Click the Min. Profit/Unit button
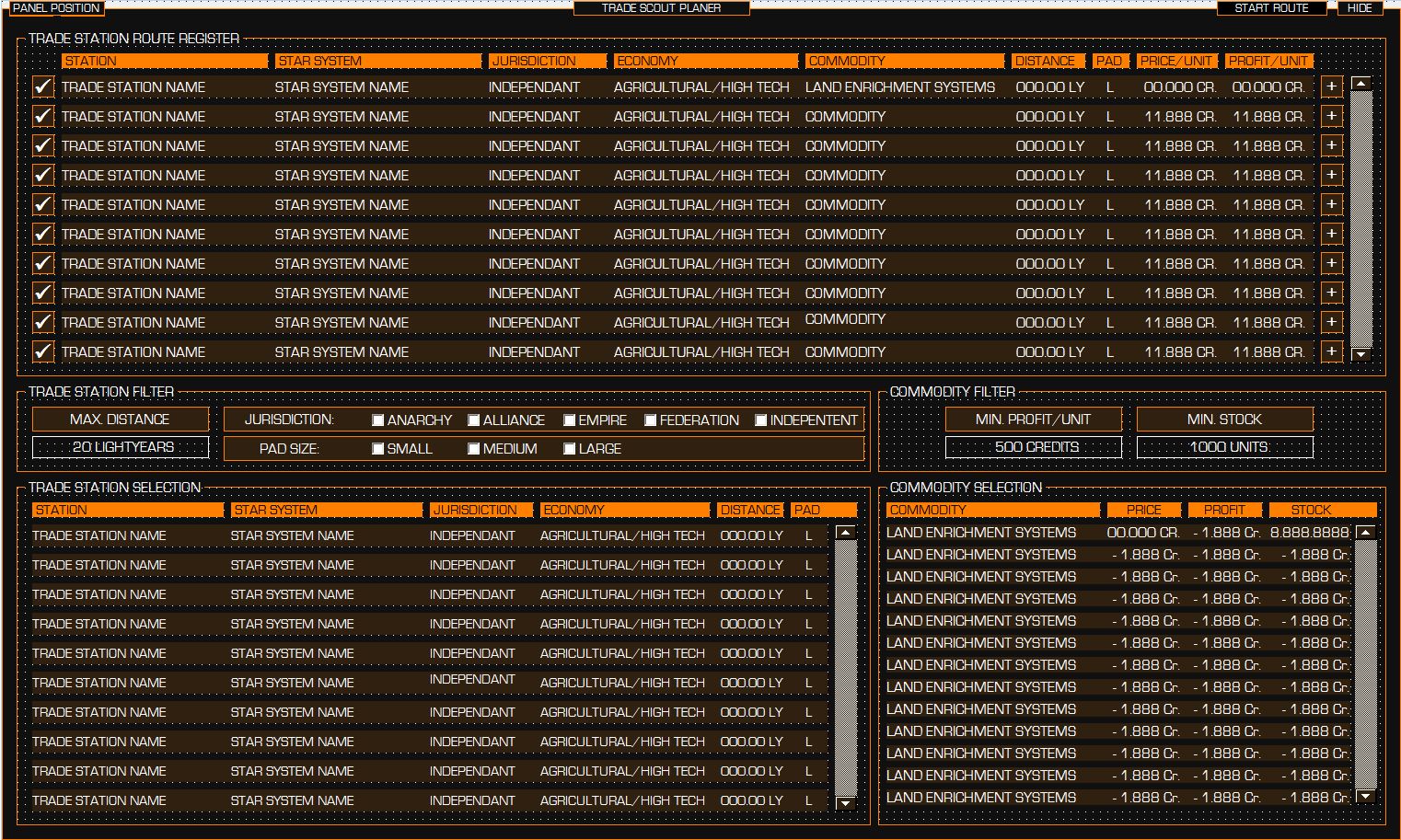The height and width of the screenshot is (840, 1401). tap(1034, 420)
